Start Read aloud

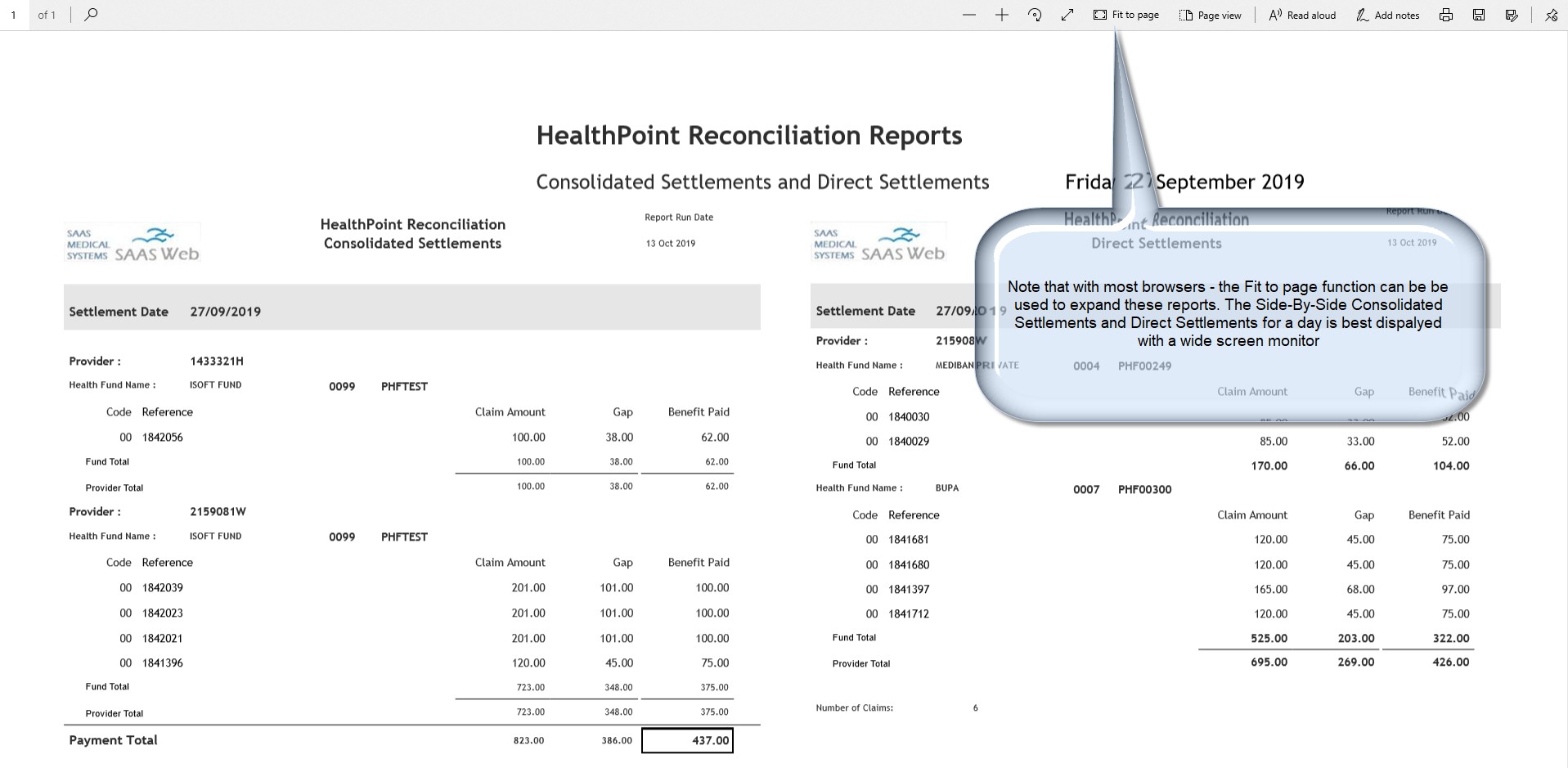tap(1302, 15)
